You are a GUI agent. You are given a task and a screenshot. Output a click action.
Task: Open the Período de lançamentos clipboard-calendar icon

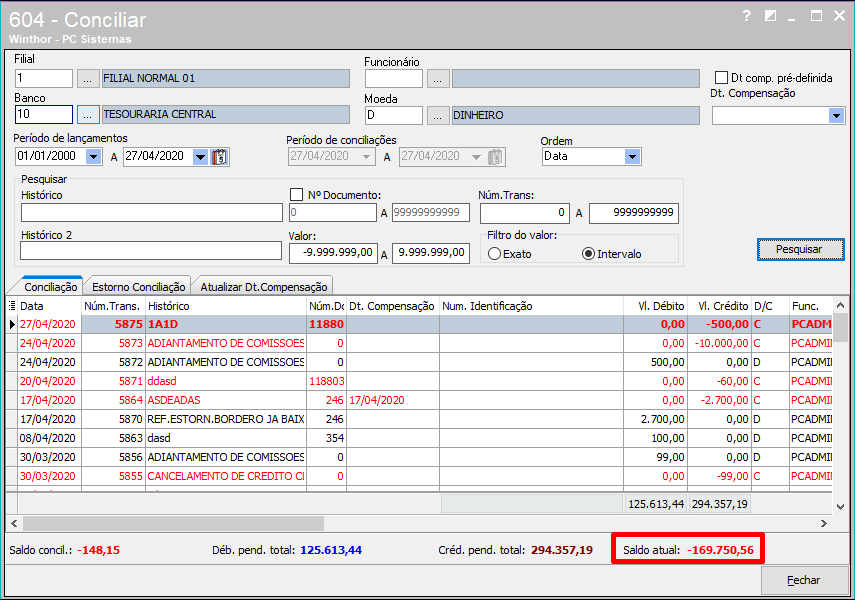[x=219, y=157]
